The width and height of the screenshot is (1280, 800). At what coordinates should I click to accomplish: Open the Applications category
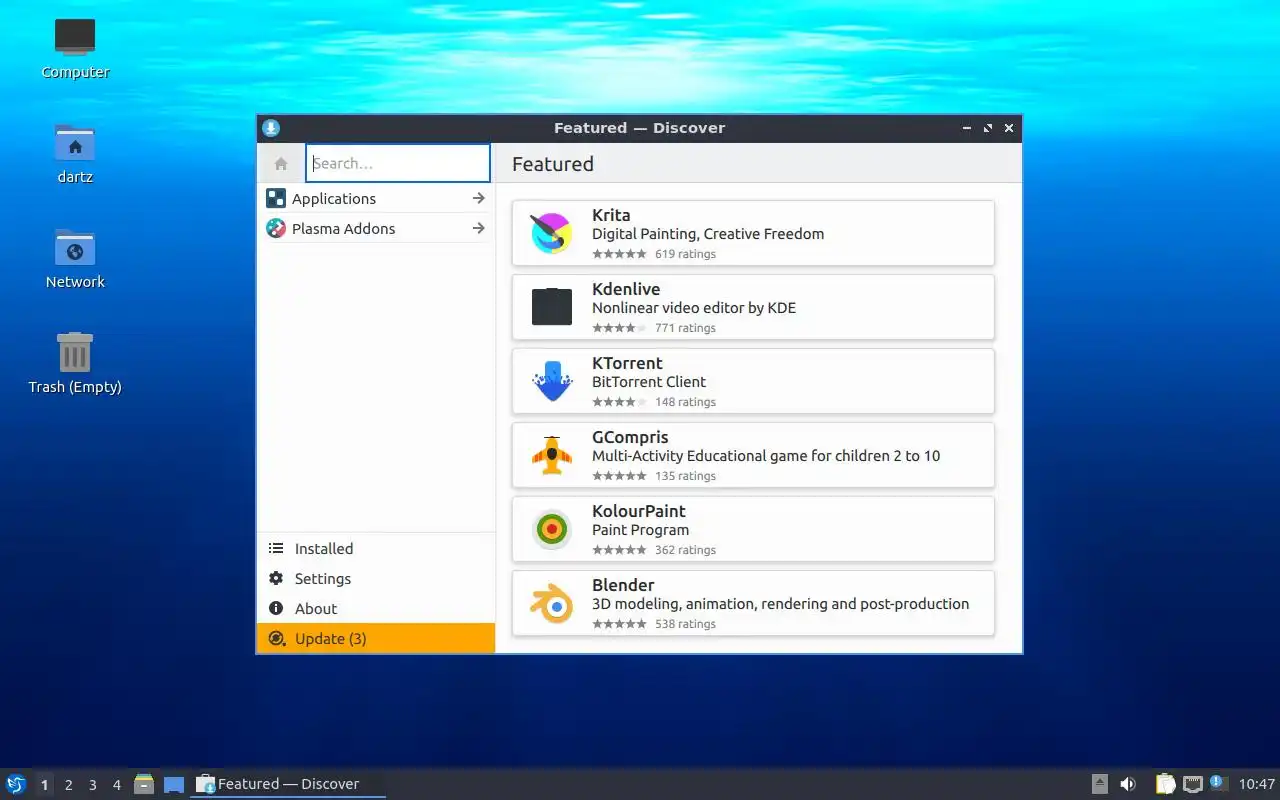376,198
